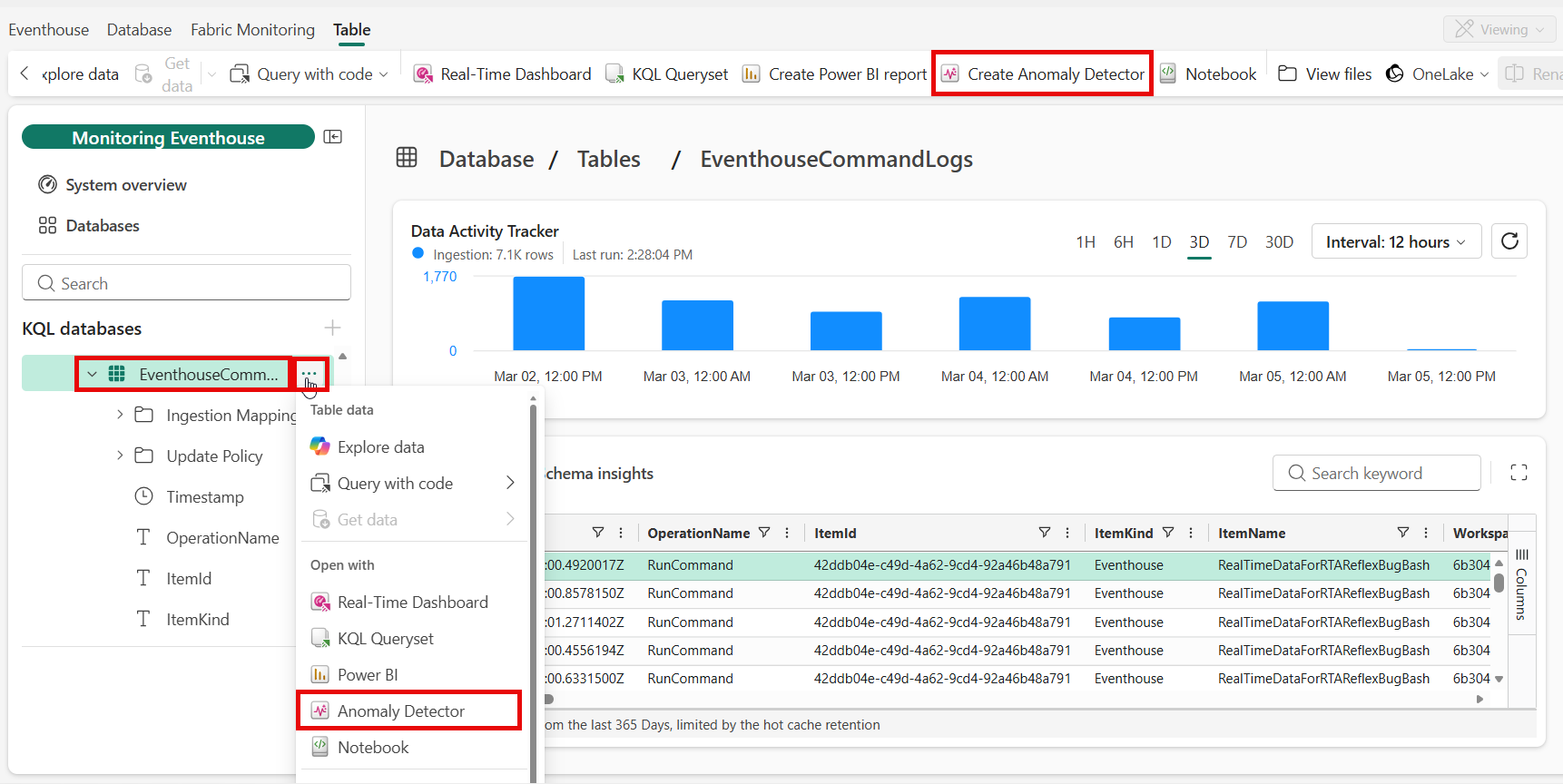Choose Notebook in the context menu
Screen dimensions: 1563x784
pyautogui.click(x=413, y=747)
